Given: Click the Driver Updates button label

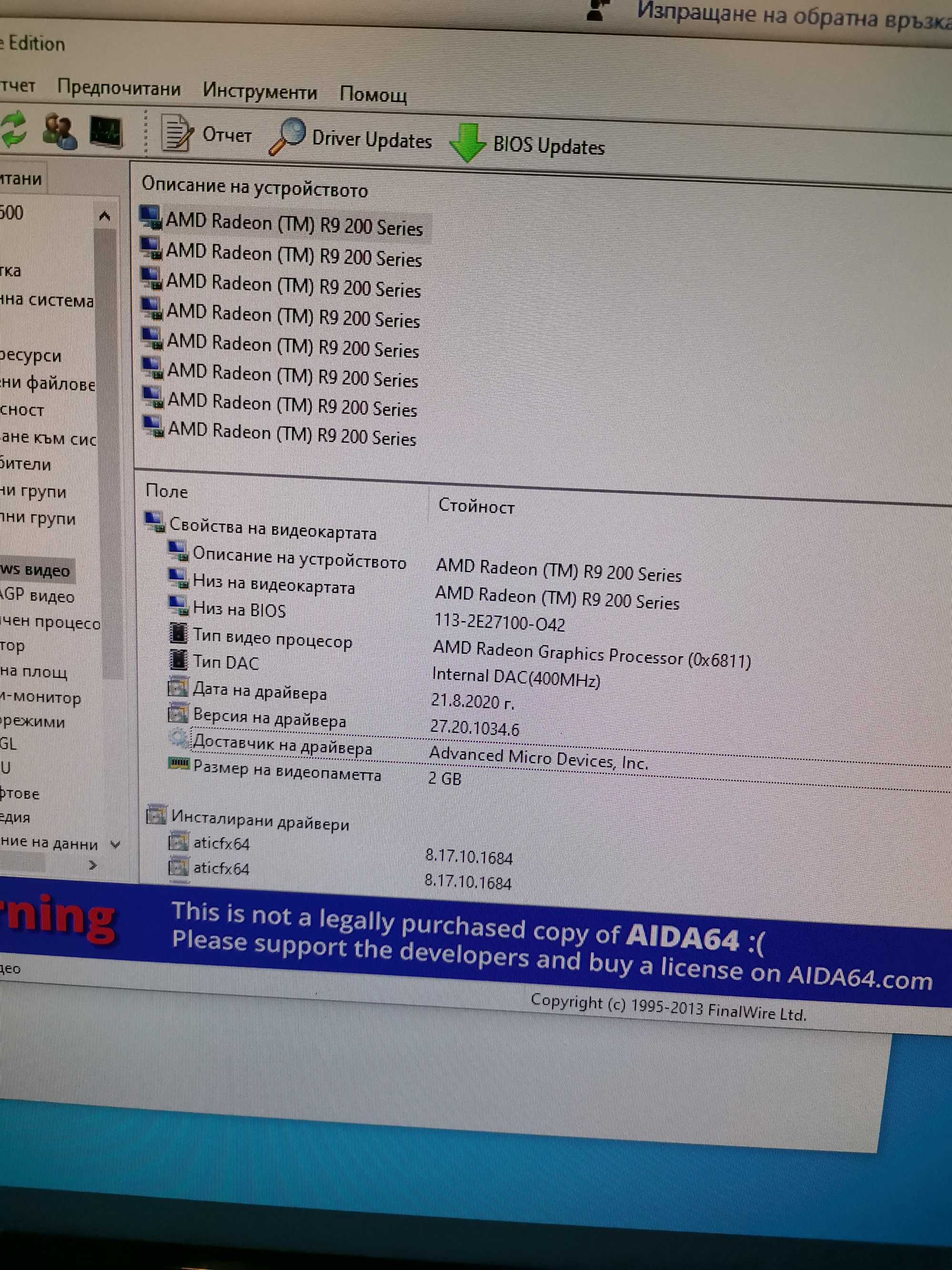Looking at the screenshot, I should [x=371, y=140].
